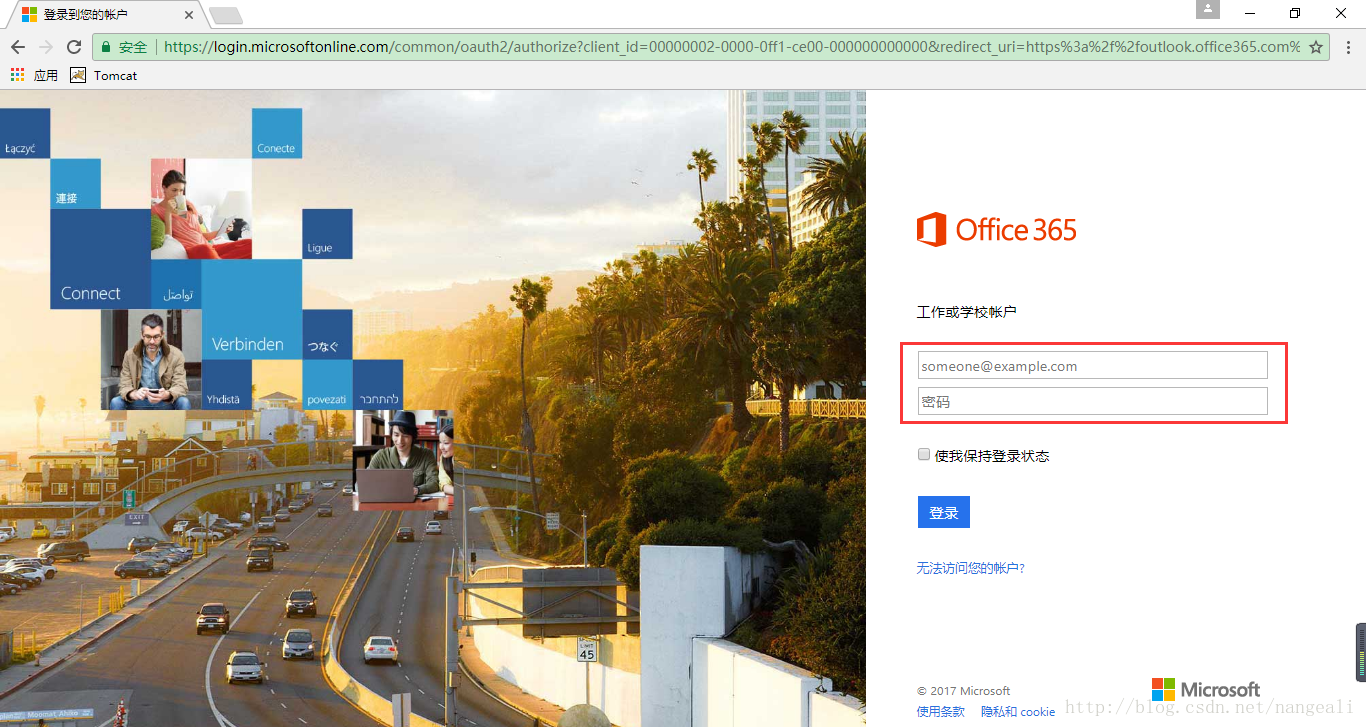Click the browser forward arrow
Image resolution: width=1366 pixels, height=727 pixels.
click(x=46, y=47)
